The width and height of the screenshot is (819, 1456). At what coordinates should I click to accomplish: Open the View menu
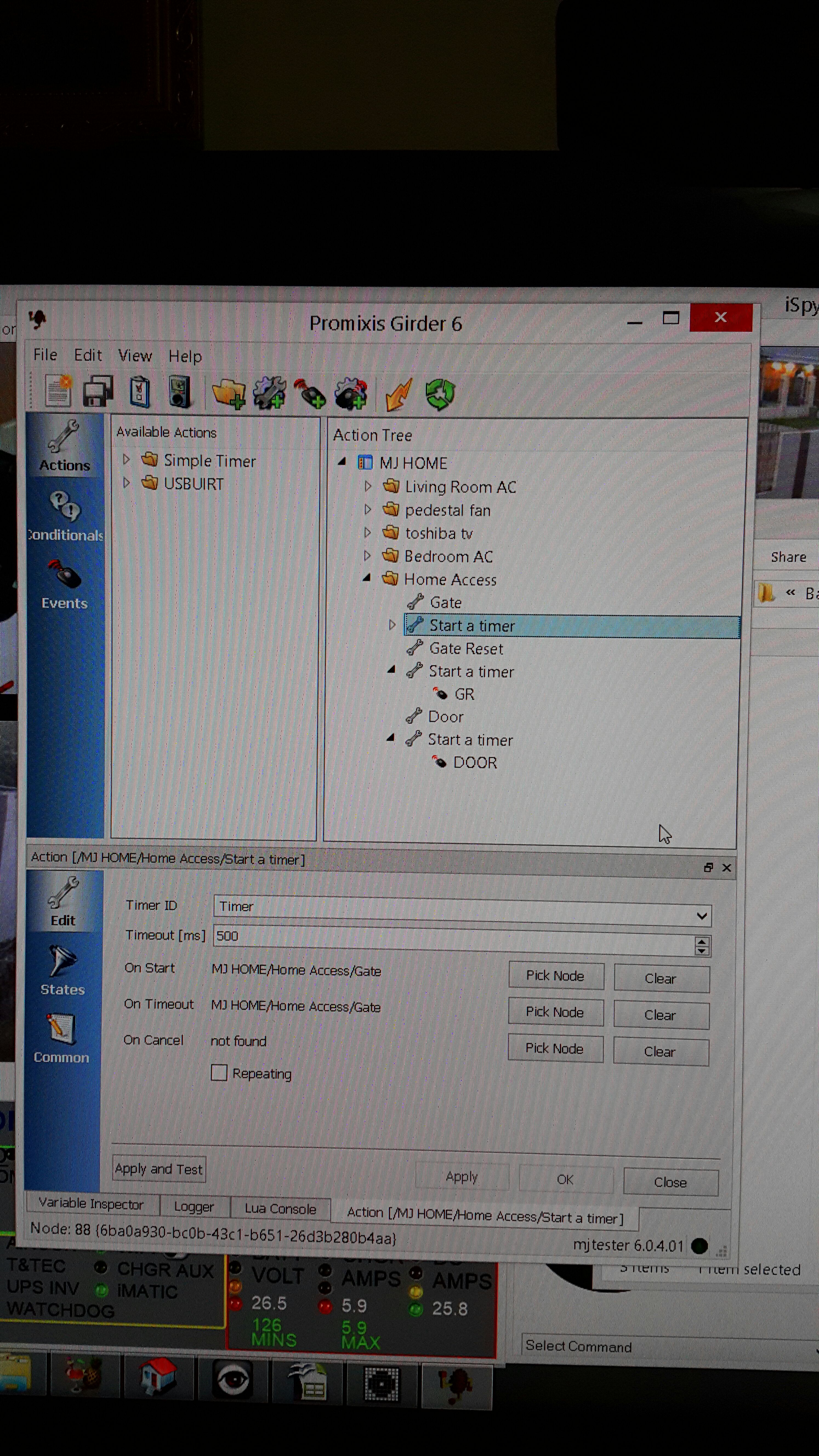pos(135,356)
